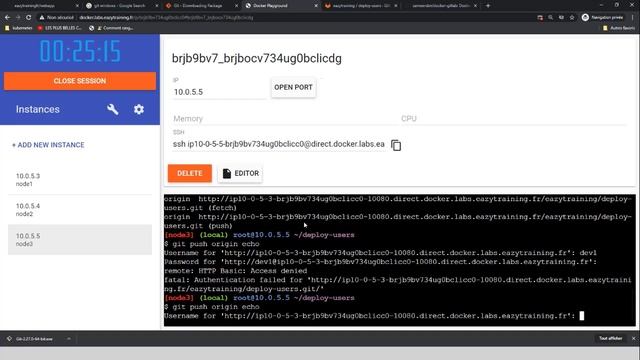Select instance 10.0.5.3 node1
The height and width of the screenshot is (360, 640).
pyautogui.click(x=80, y=180)
